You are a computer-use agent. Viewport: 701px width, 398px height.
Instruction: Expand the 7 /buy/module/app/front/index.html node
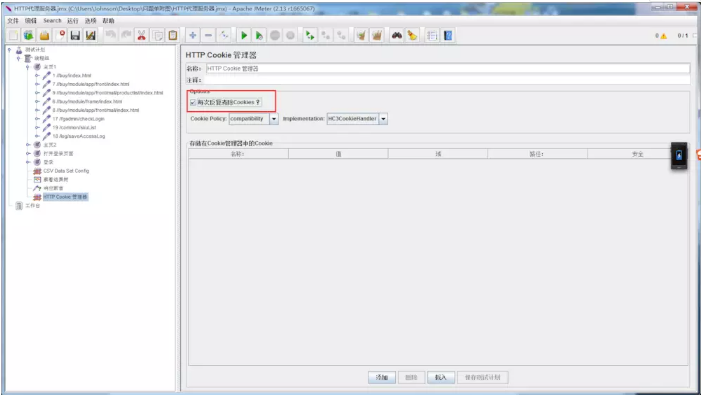(x=37, y=84)
